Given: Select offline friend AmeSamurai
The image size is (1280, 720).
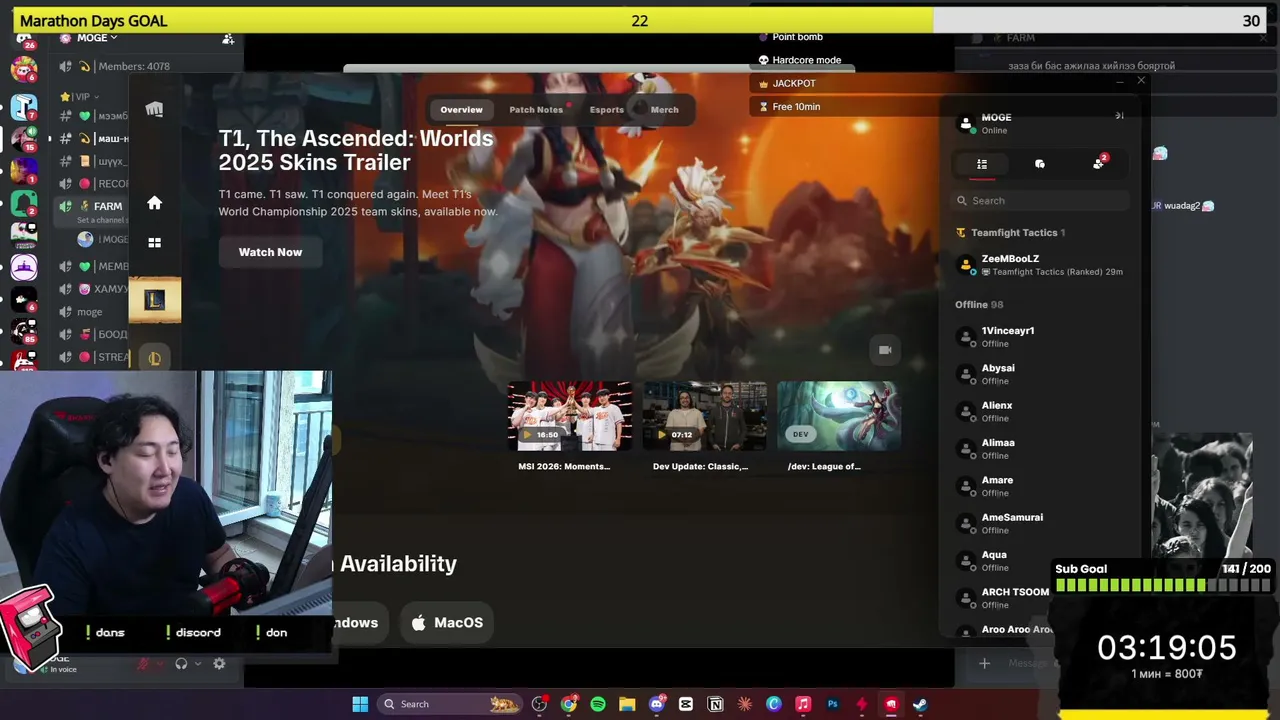Looking at the screenshot, I should pyautogui.click(x=1042, y=523).
